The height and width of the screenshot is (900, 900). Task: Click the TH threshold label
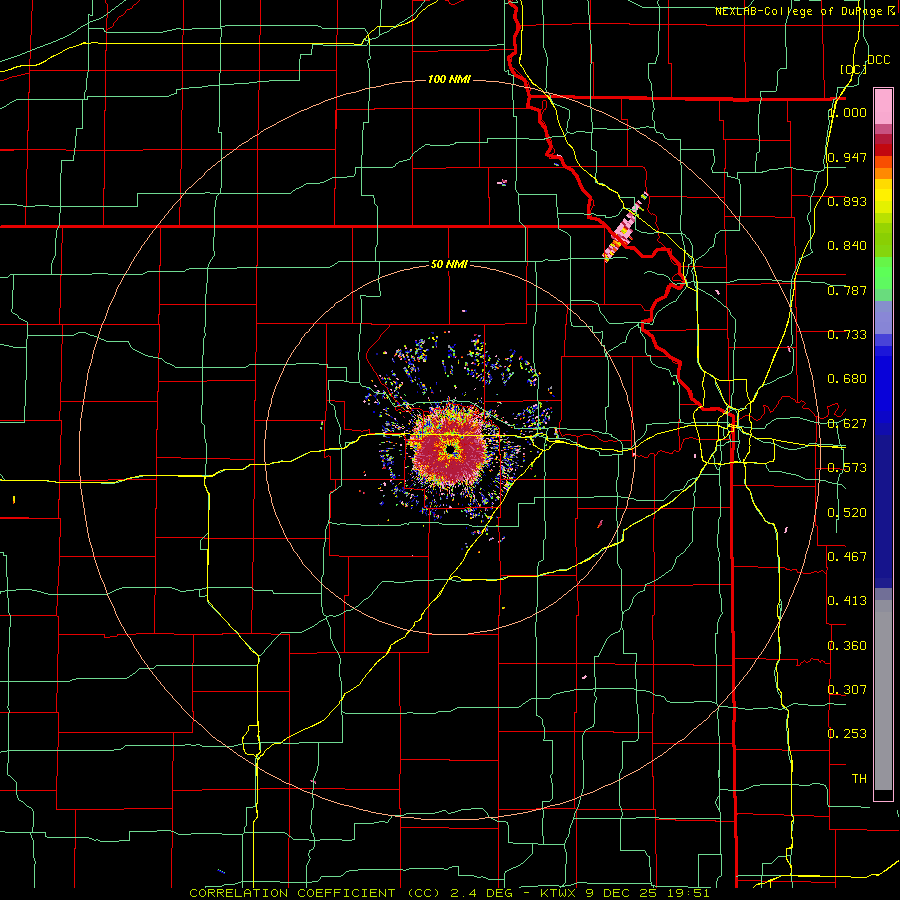pyautogui.click(x=859, y=779)
